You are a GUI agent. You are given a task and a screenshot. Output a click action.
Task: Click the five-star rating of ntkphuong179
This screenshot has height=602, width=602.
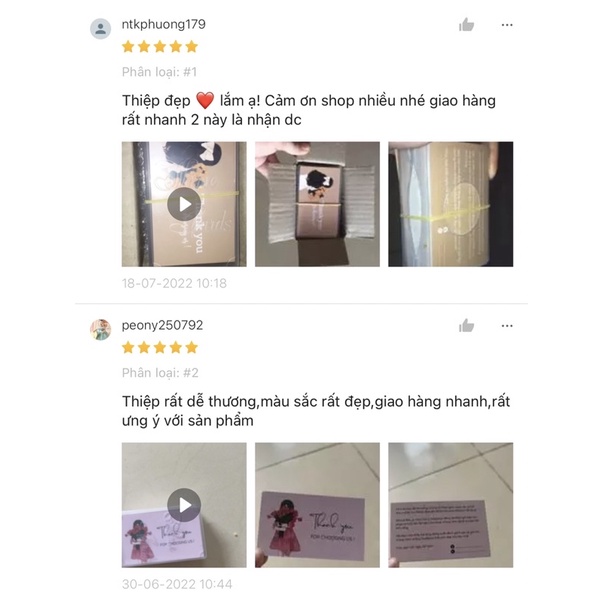click(x=160, y=47)
